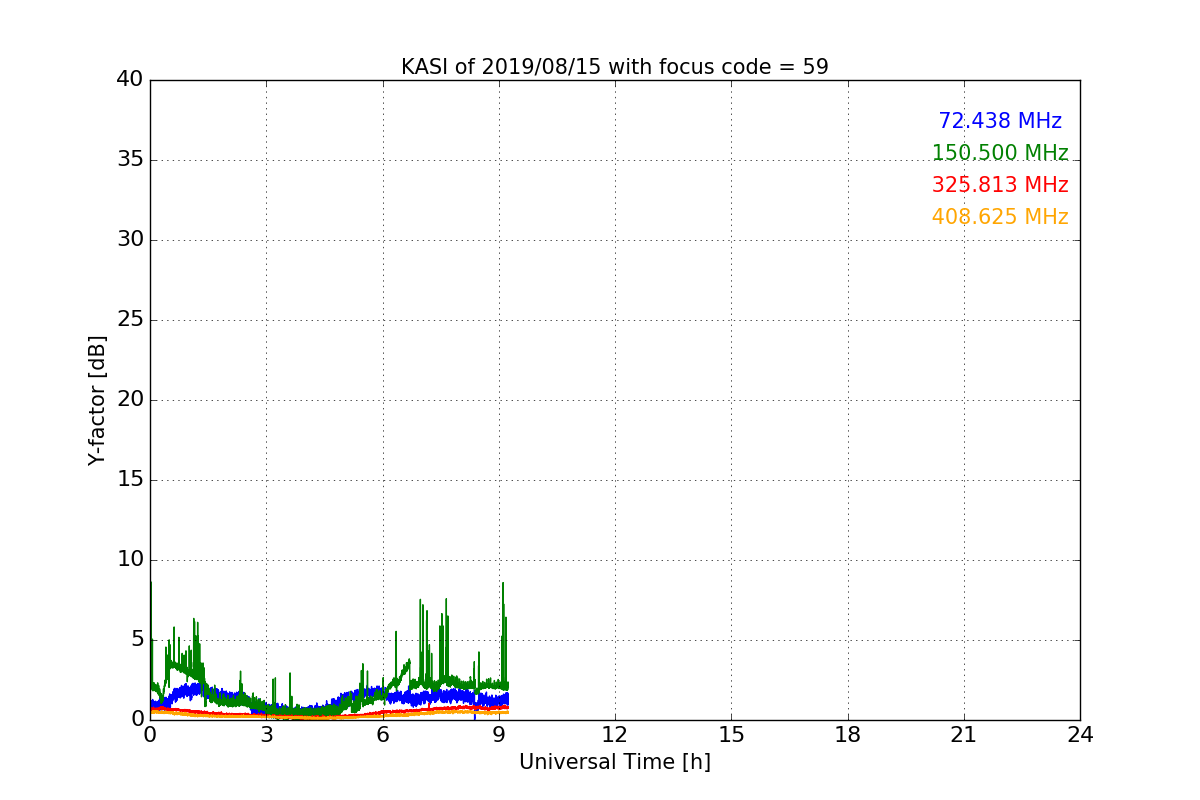This screenshot has width=1200, height=800.
Task: Click the x-axis tick label 12
Action: click(615, 735)
